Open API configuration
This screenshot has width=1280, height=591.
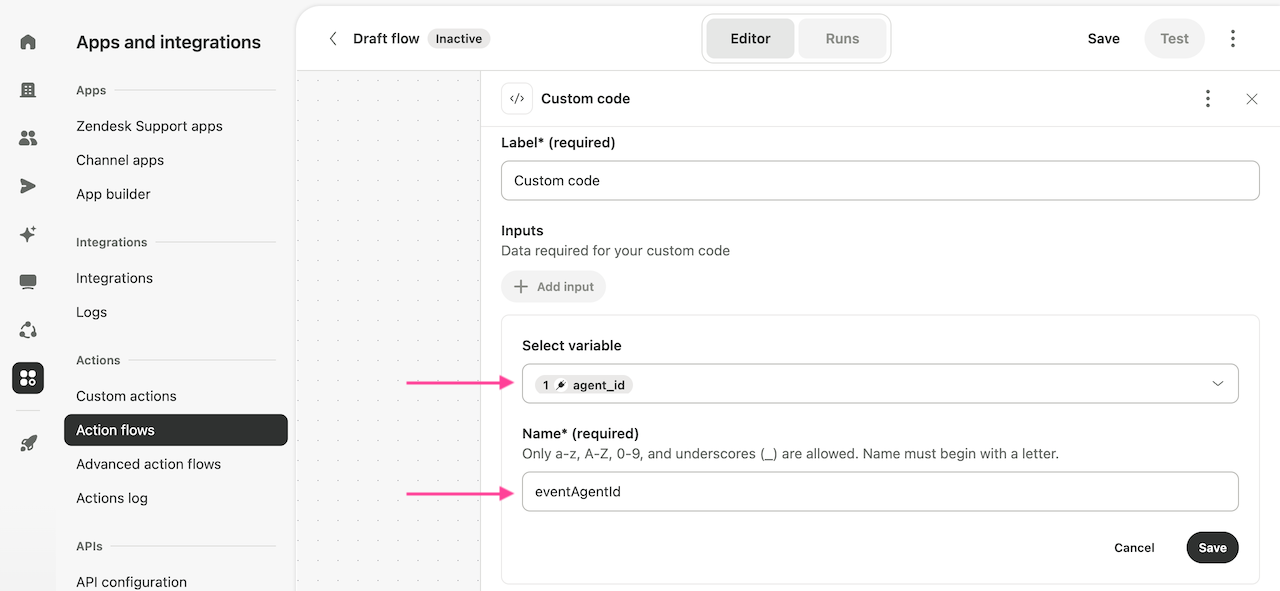pos(131,582)
